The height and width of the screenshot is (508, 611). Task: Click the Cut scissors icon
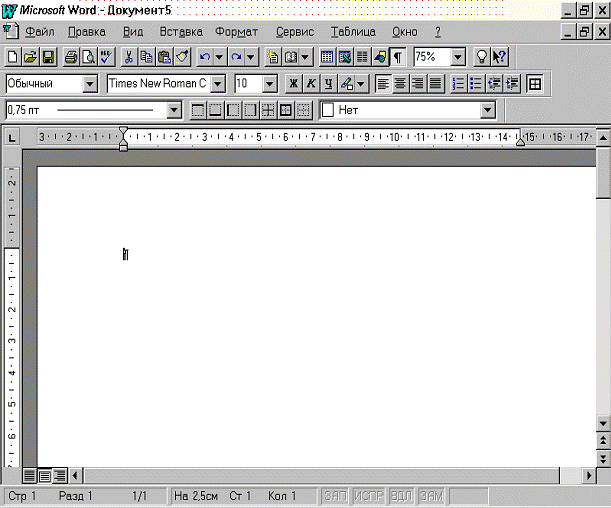129,57
